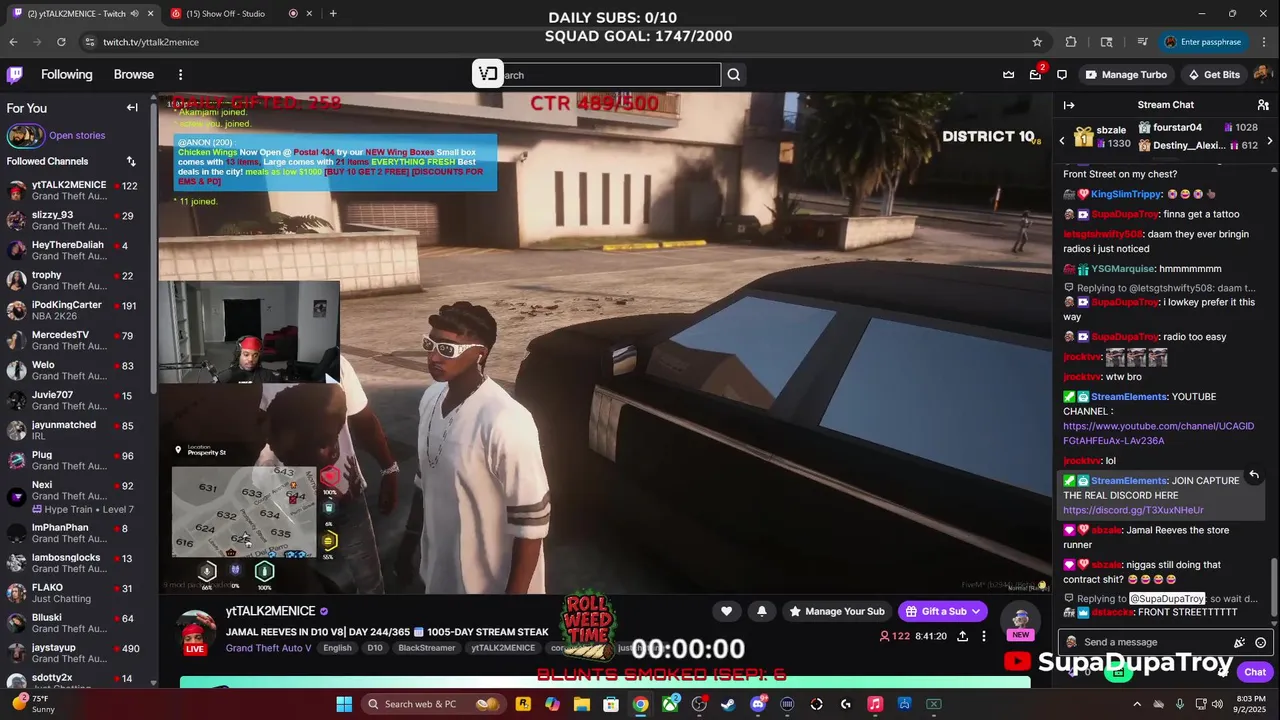The image size is (1280, 720).
Task: Open the notifications inbox with badge
Action: click(1035, 75)
